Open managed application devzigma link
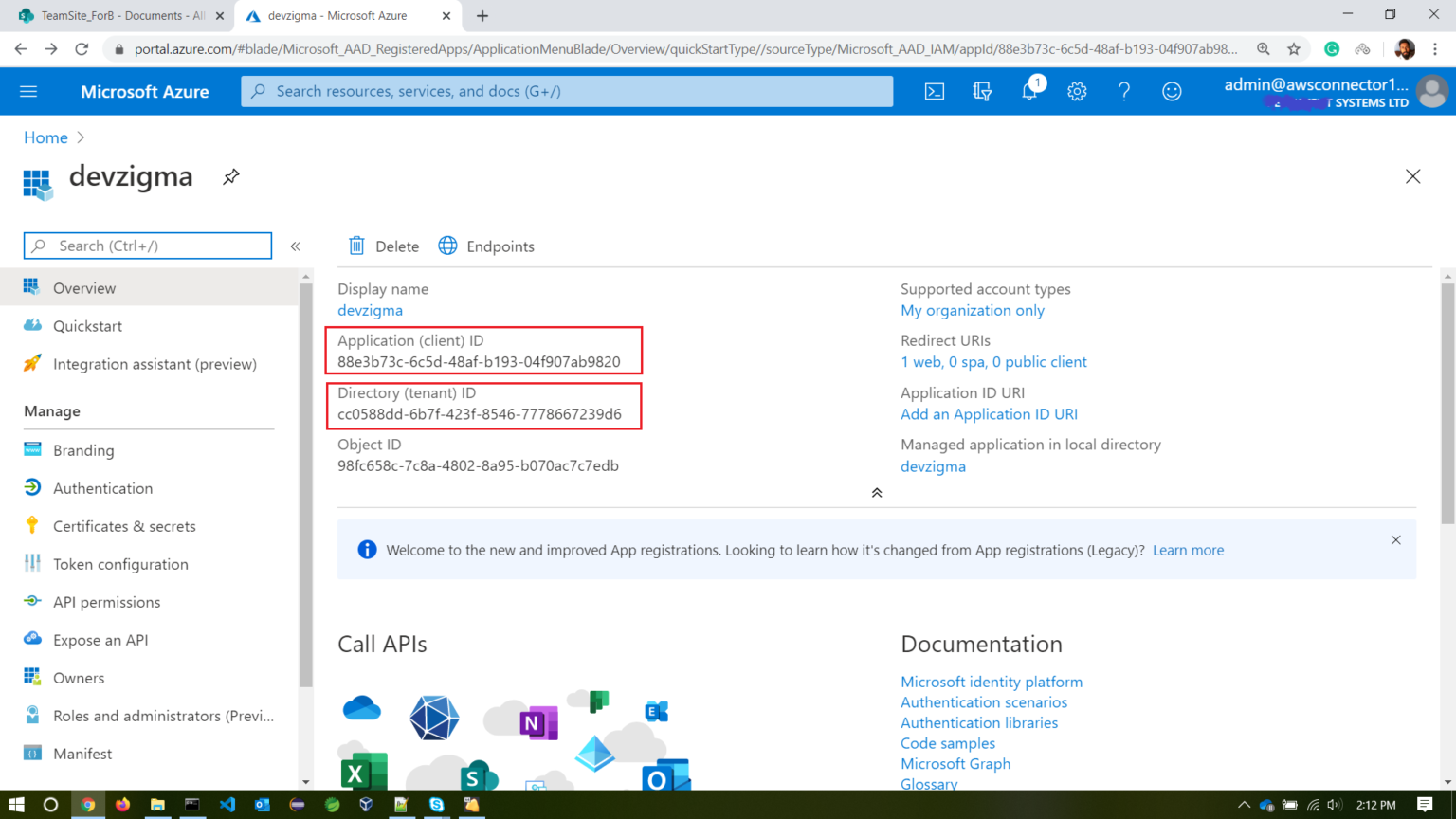Image resolution: width=1456 pixels, height=819 pixels. [933, 466]
